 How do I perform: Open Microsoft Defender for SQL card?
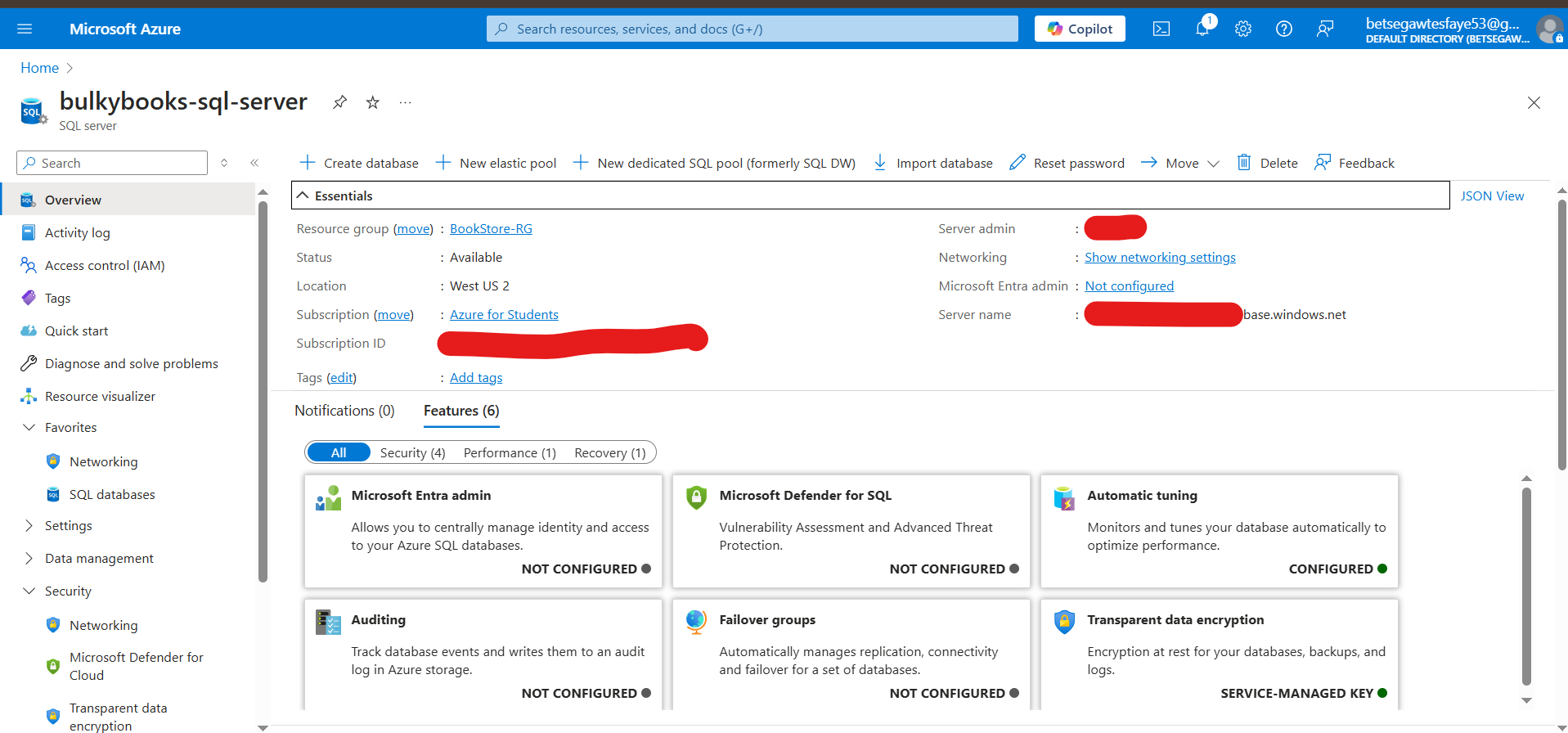point(851,532)
